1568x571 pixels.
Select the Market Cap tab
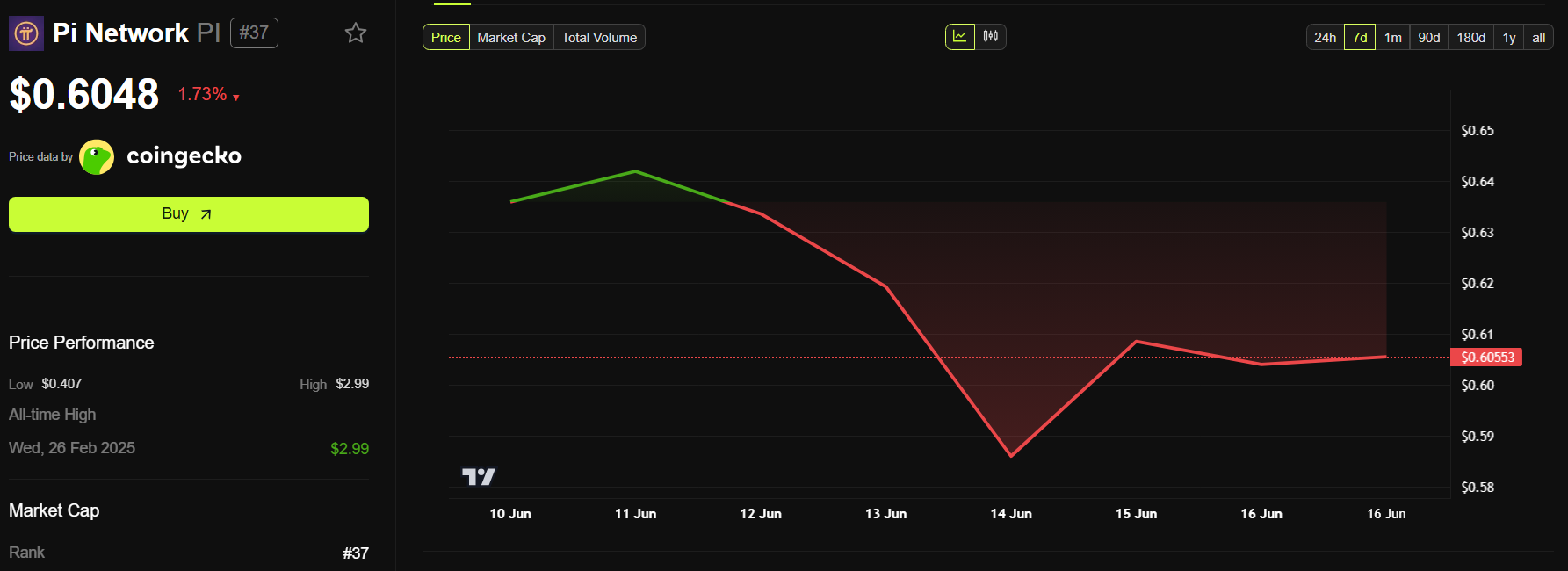(x=511, y=37)
